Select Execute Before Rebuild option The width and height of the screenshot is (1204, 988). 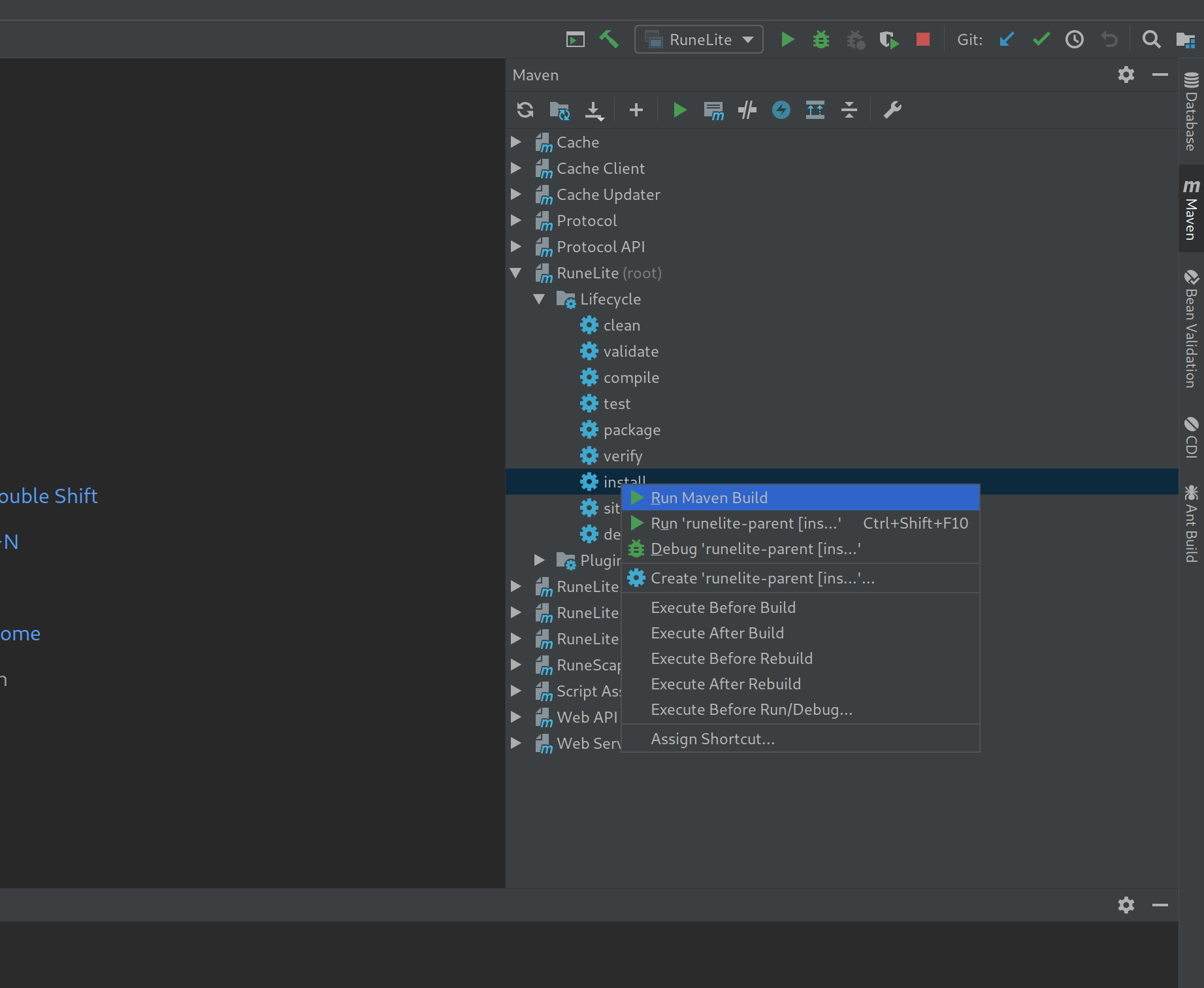800,659
